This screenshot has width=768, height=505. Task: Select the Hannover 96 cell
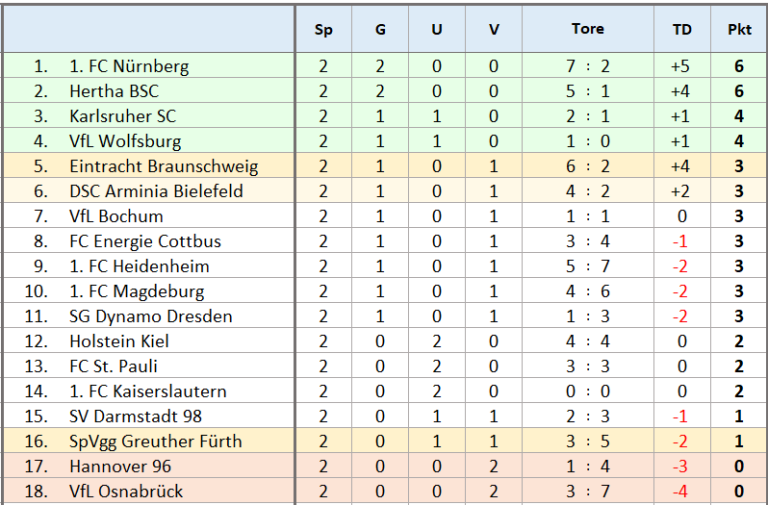[120, 466]
